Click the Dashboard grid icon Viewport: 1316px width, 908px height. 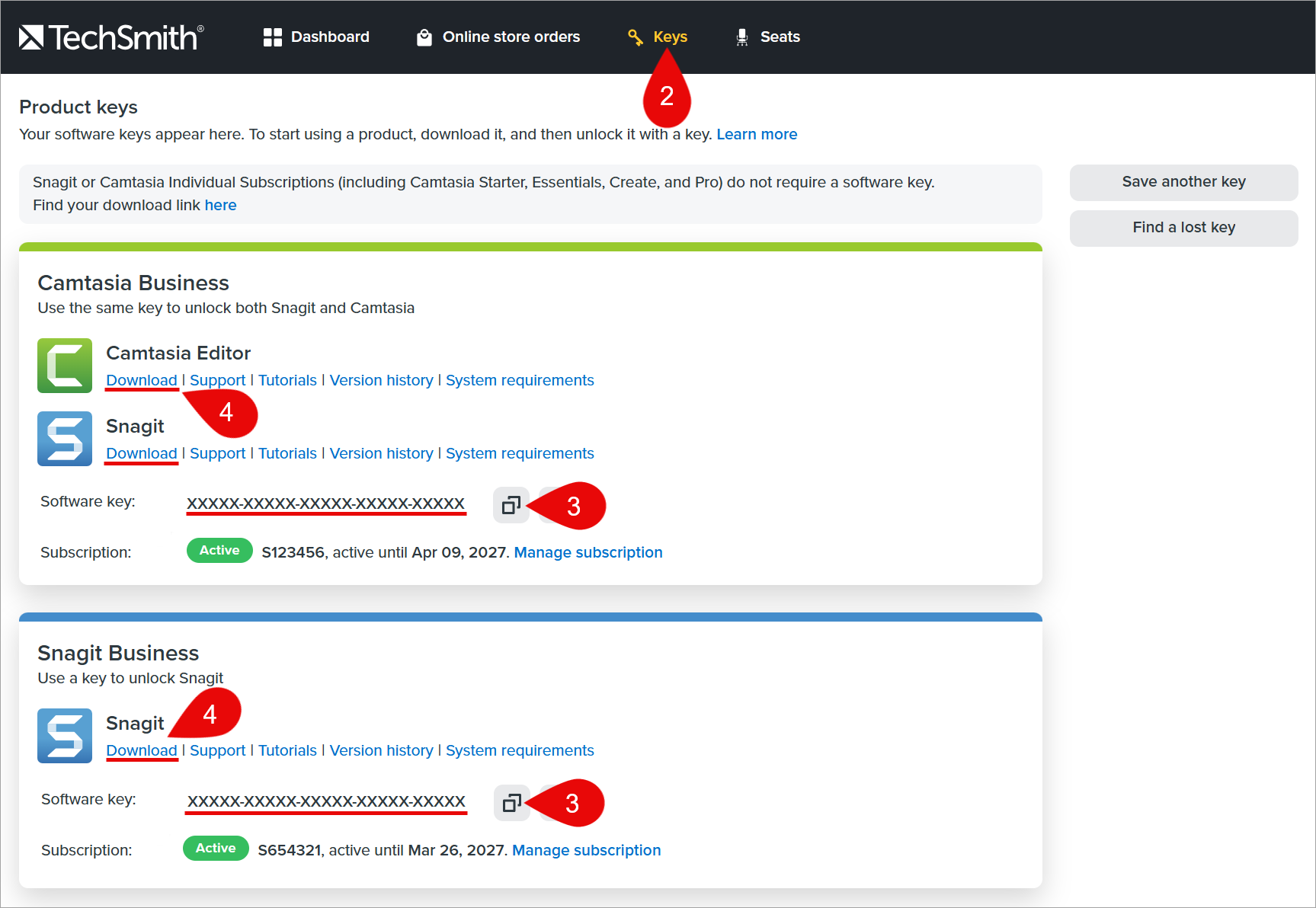[272, 37]
